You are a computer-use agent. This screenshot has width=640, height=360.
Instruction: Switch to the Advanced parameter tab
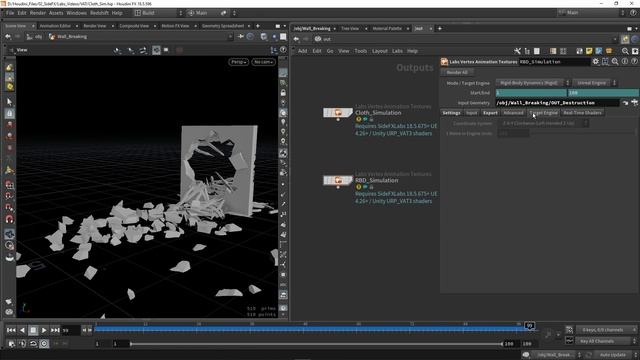(x=513, y=113)
